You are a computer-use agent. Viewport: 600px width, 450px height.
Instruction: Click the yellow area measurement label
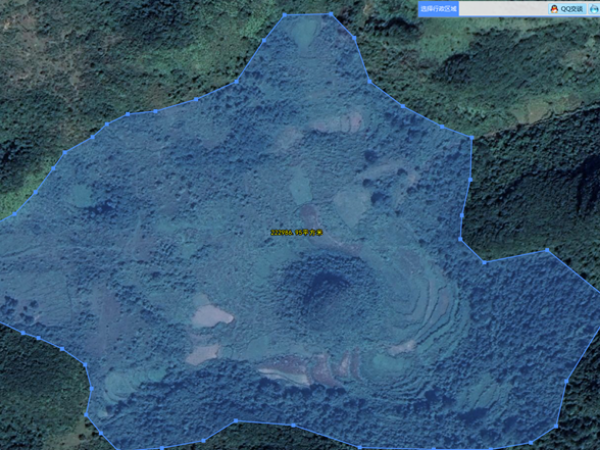(298, 232)
